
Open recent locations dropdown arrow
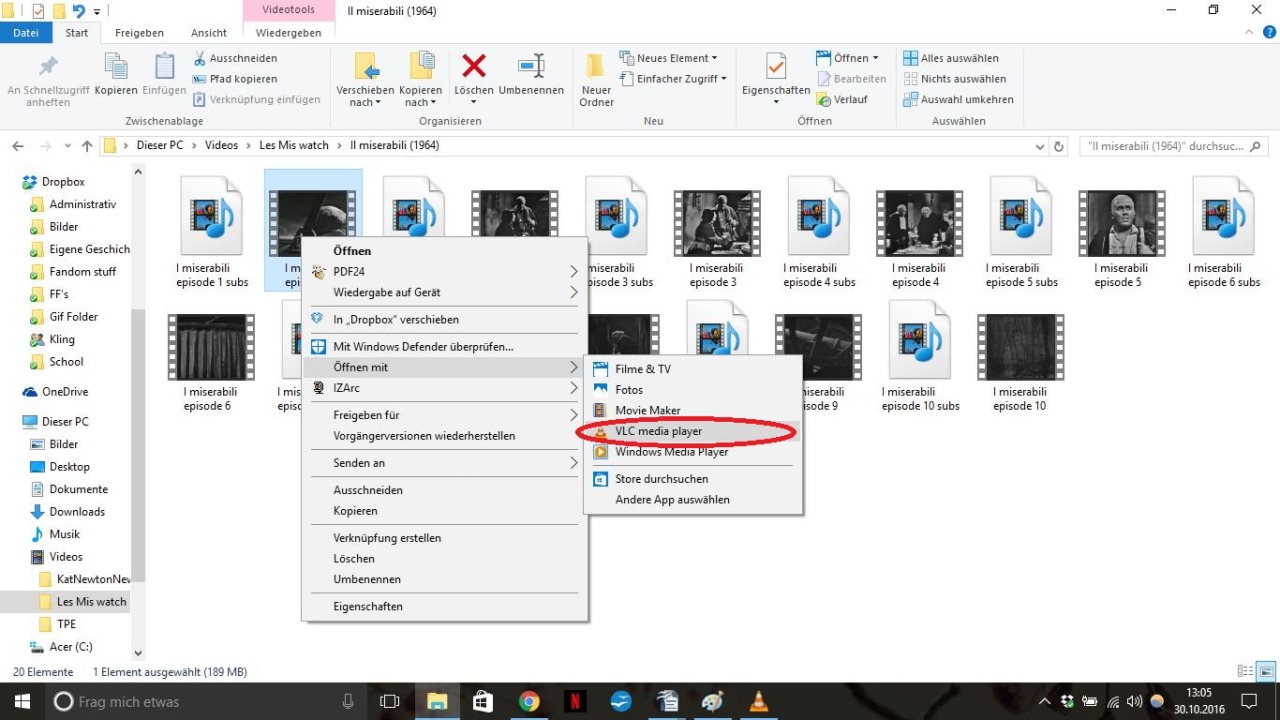click(68, 146)
